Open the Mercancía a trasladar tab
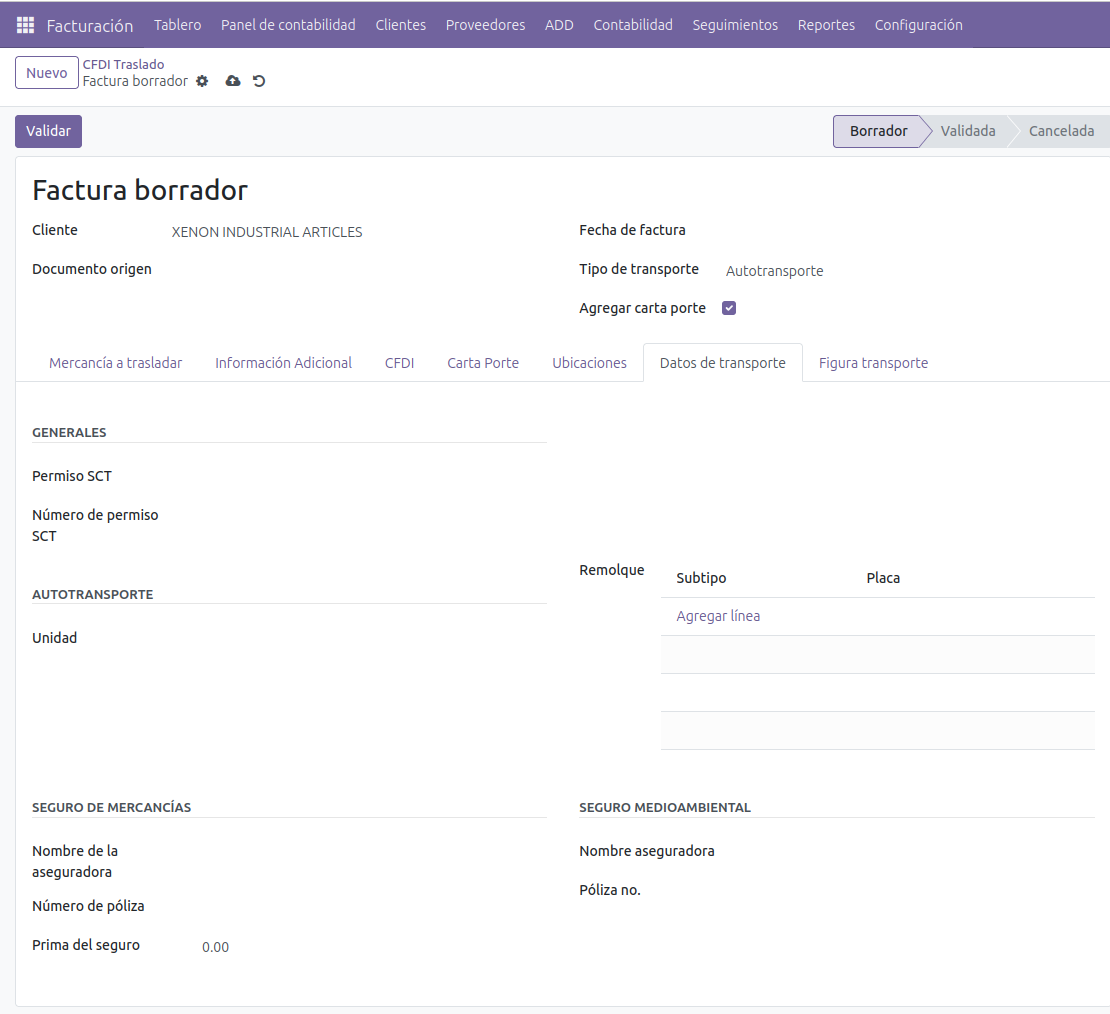The image size is (1110, 1014). click(115, 363)
